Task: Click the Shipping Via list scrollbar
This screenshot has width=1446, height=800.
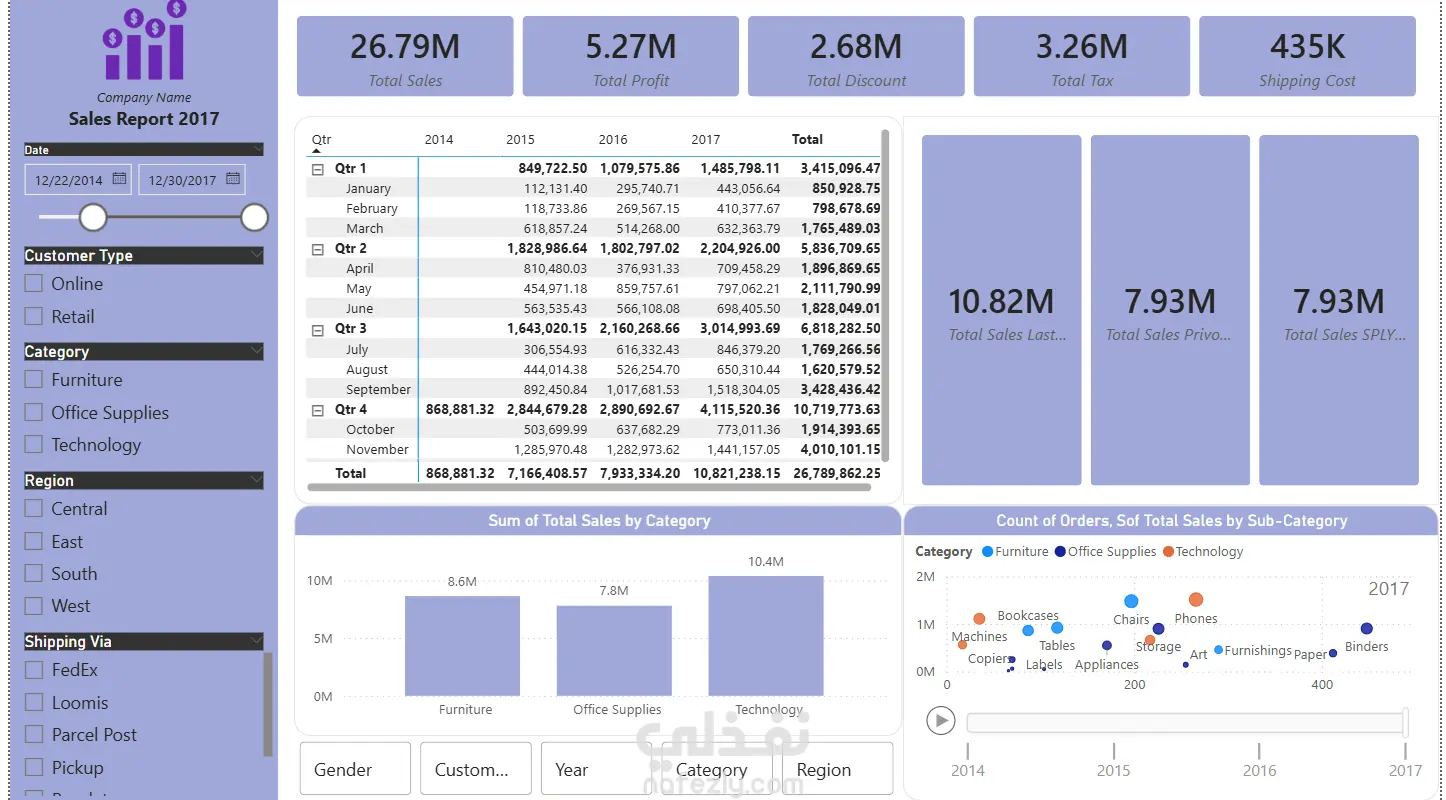Action: [267, 704]
